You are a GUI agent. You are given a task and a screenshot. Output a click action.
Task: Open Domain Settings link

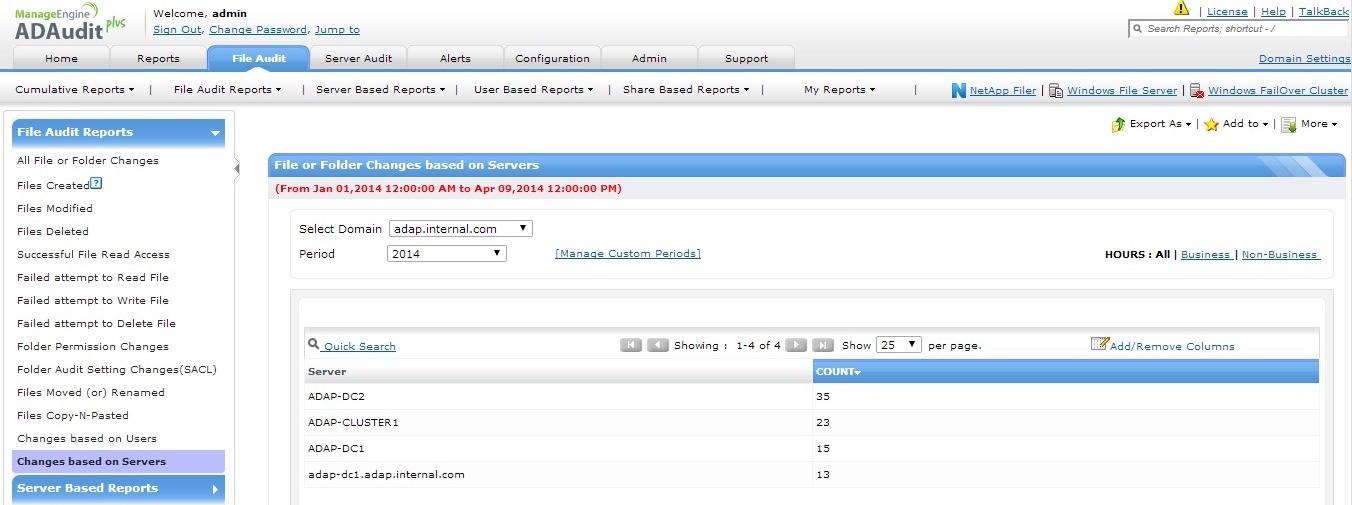click(x=1304, y=59)
